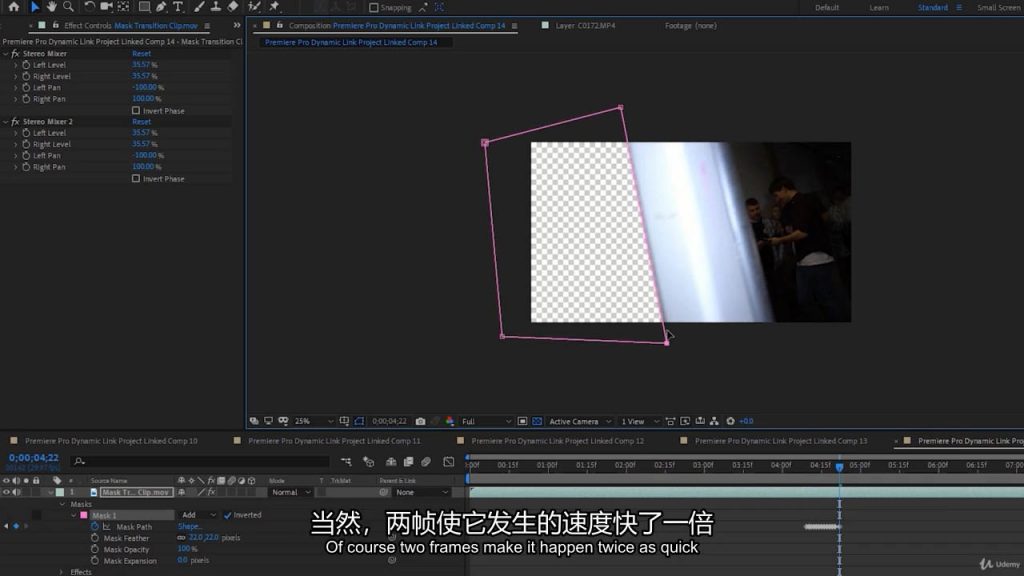Select the Clone Stamp tool
Image resolution: width=1024 pixels, height=576 pixels.
(216, 7)
